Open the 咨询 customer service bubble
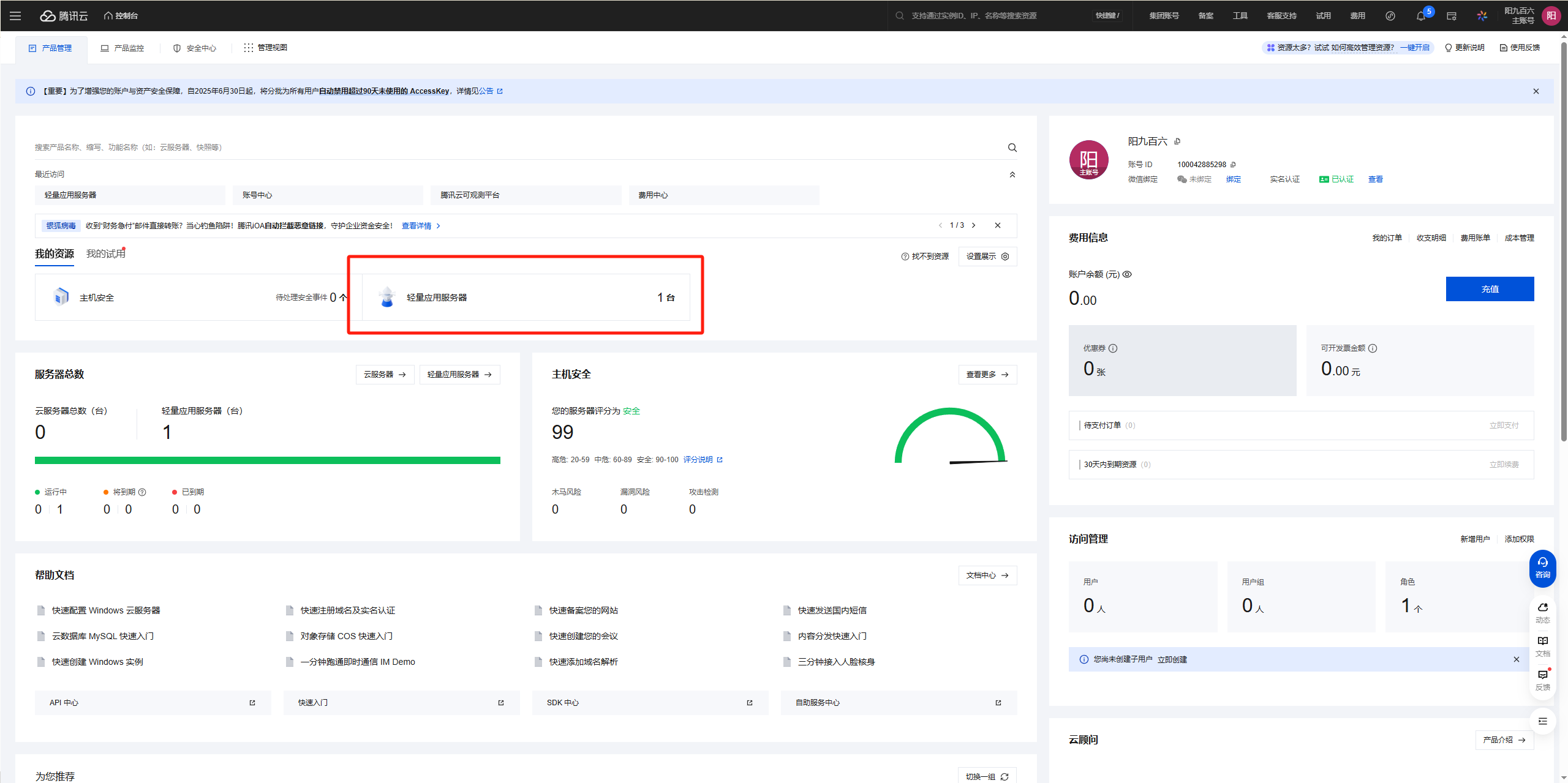The width and height of the screenshot is (1568, 783). coord(1542,568)
